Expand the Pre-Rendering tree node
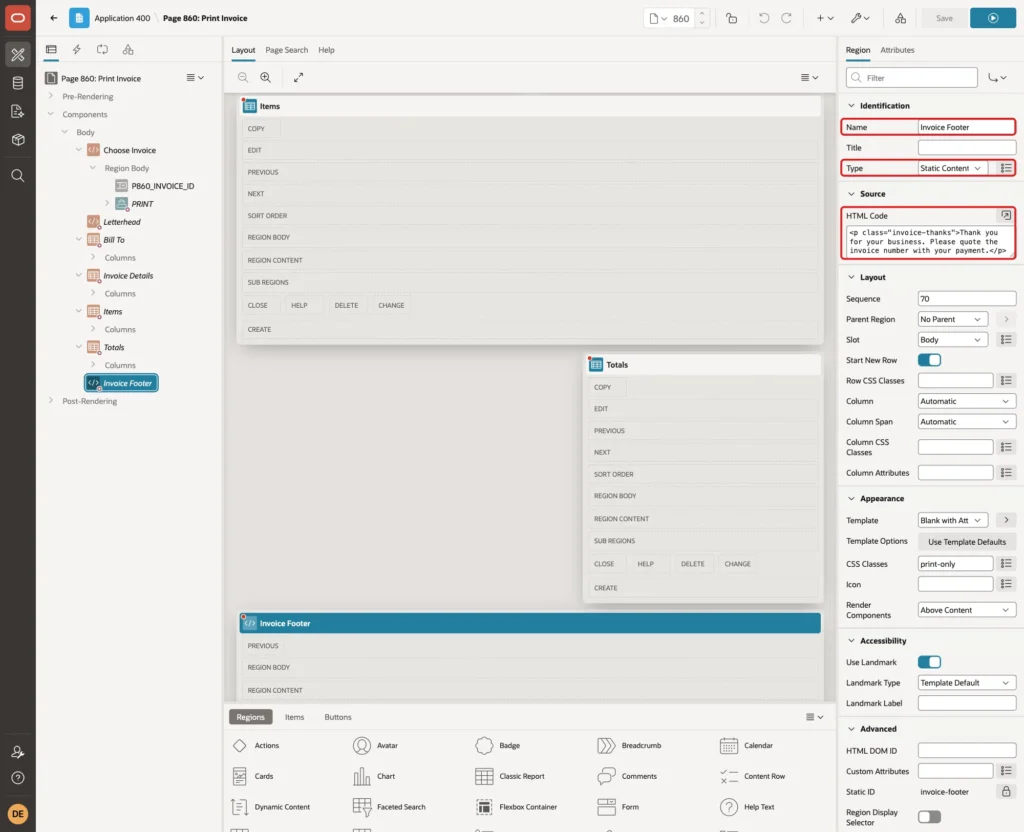1024x832 pixels. 50,96
